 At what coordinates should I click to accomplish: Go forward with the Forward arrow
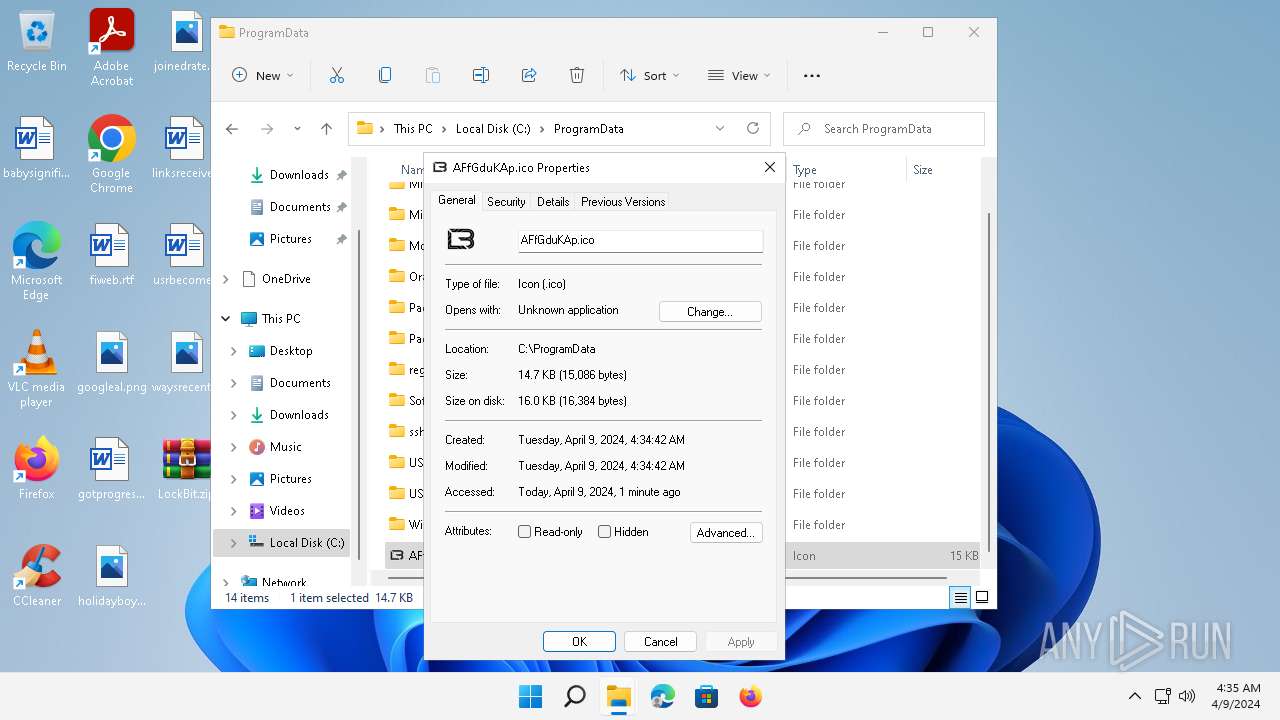[267, 129]
